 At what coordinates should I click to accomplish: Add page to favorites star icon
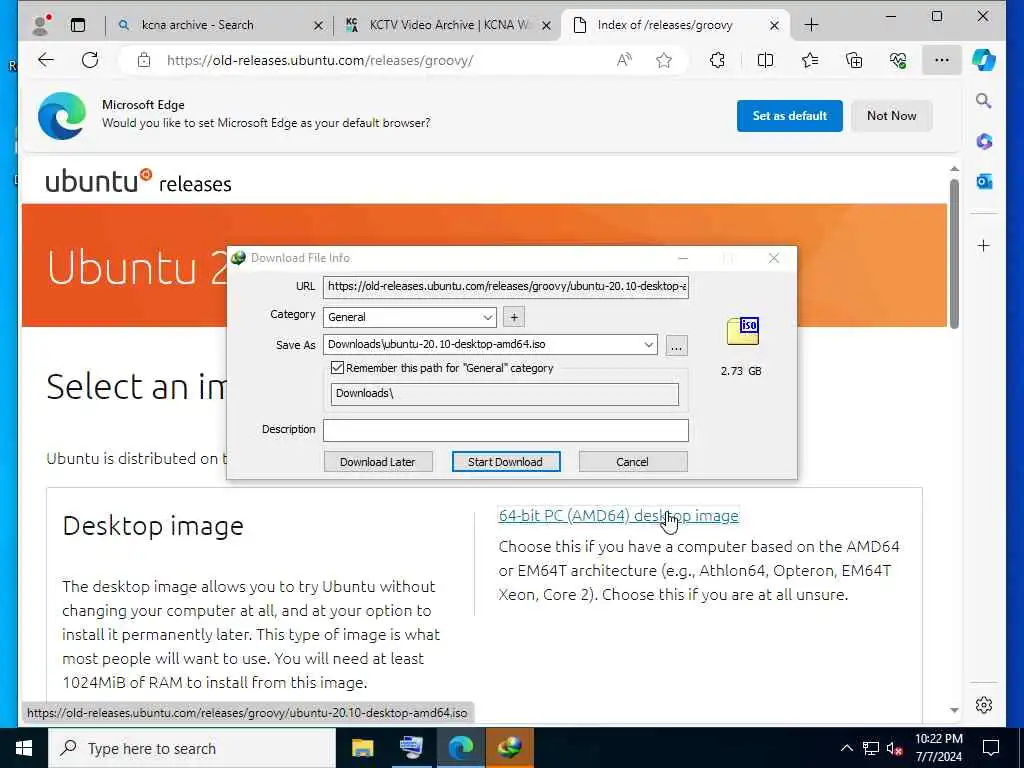click(664, 61)
